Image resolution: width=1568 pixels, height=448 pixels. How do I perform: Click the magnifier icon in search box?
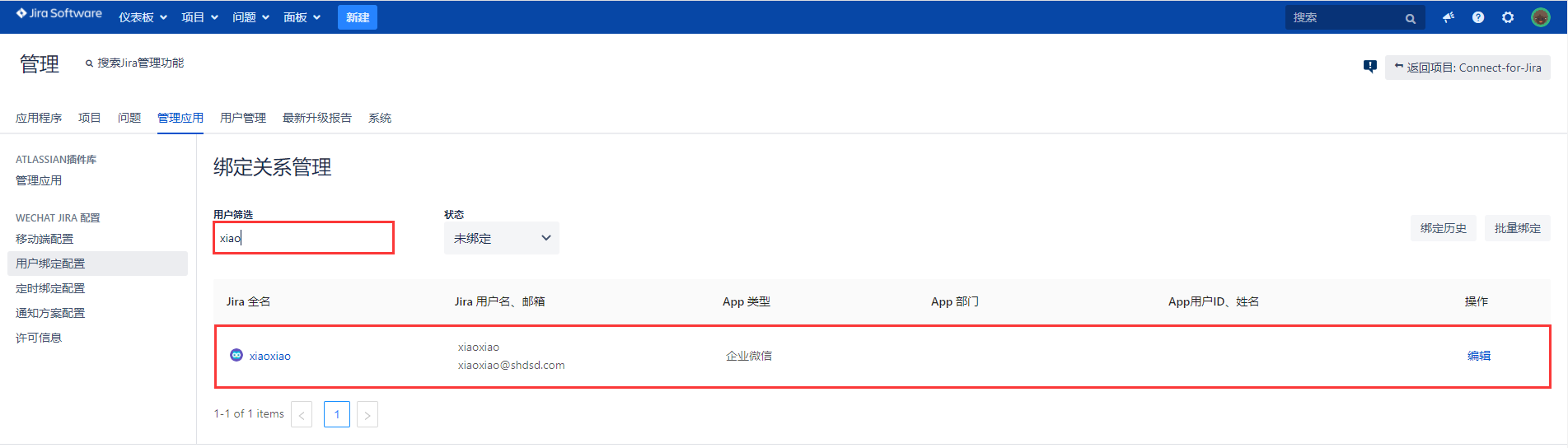click(1410, 18)
